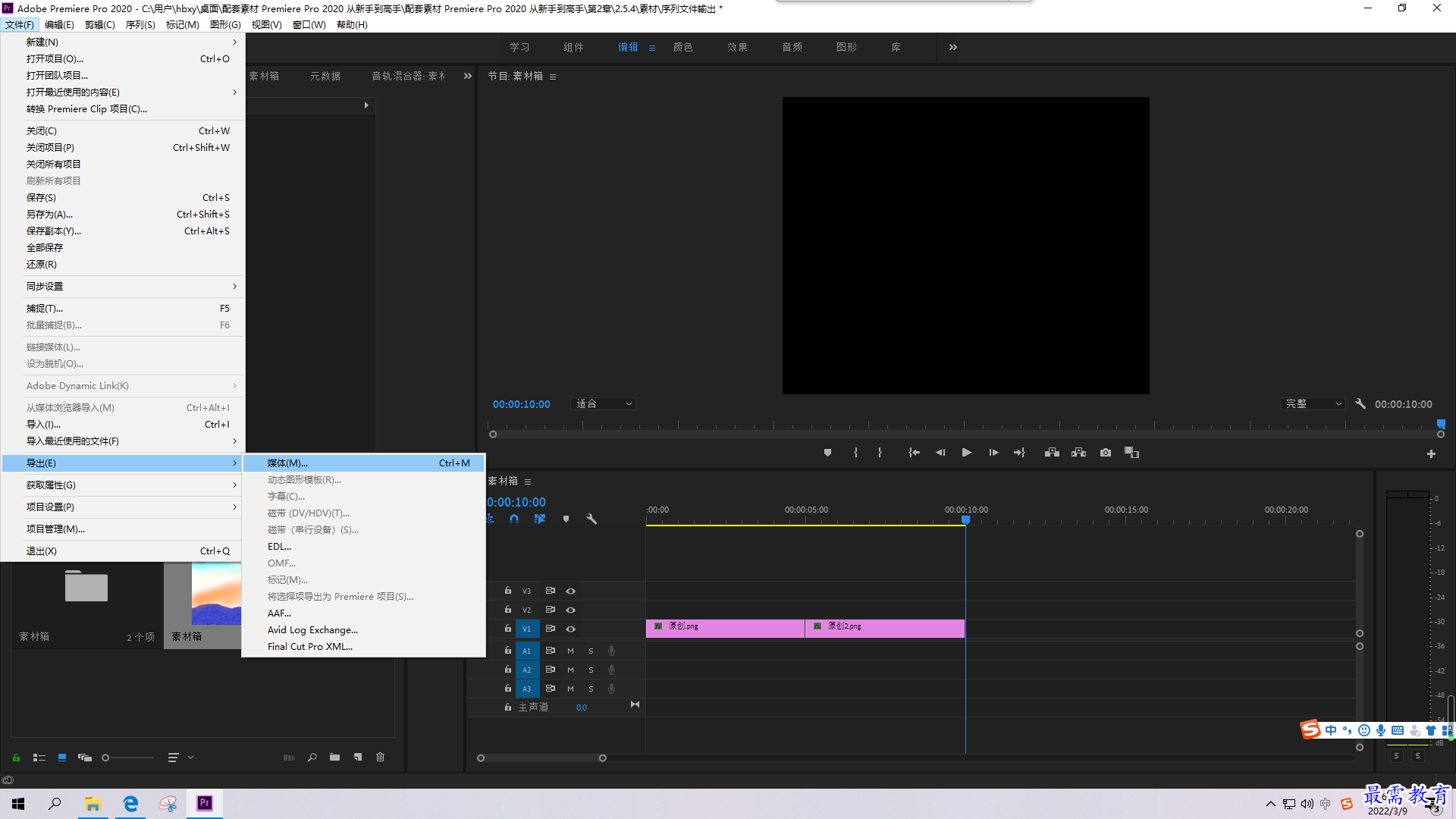Open 素材箱 bin folder thumbnail

click(x=86, y=586)
